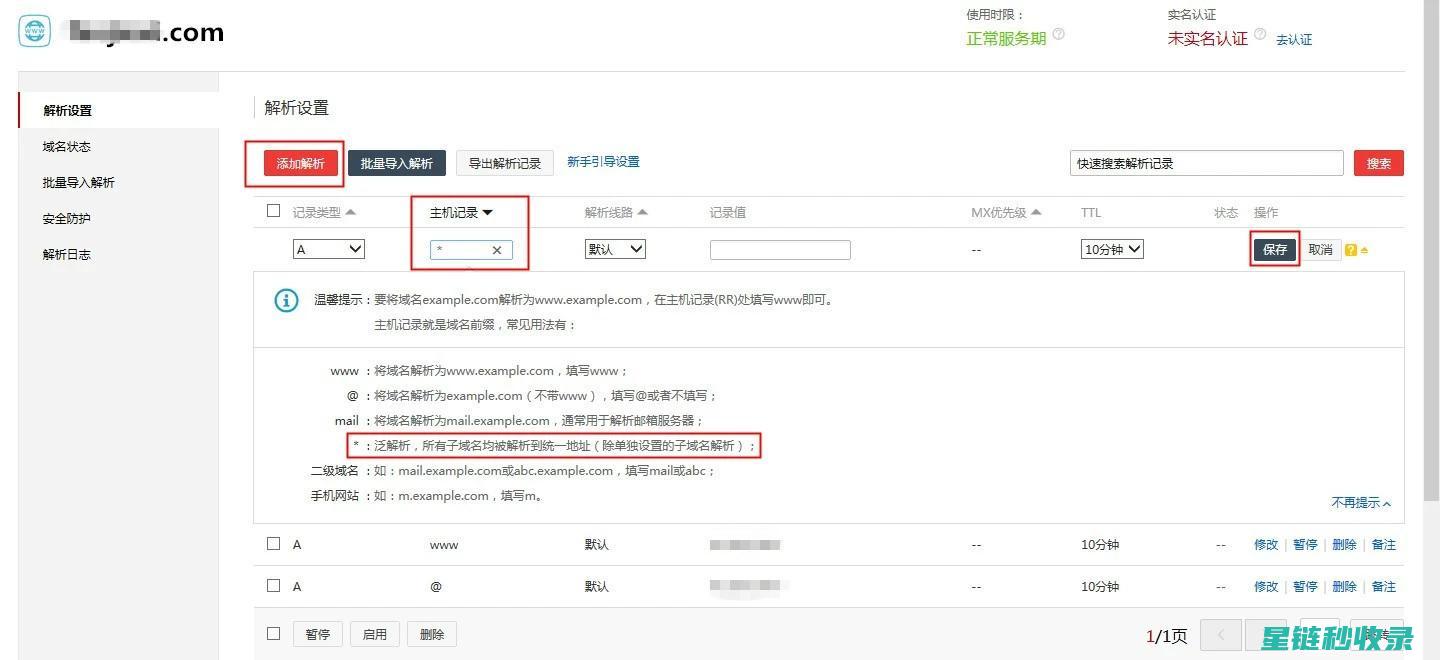
Task: Click help icon beside 正常服务期
Action: pos(1059,34)
